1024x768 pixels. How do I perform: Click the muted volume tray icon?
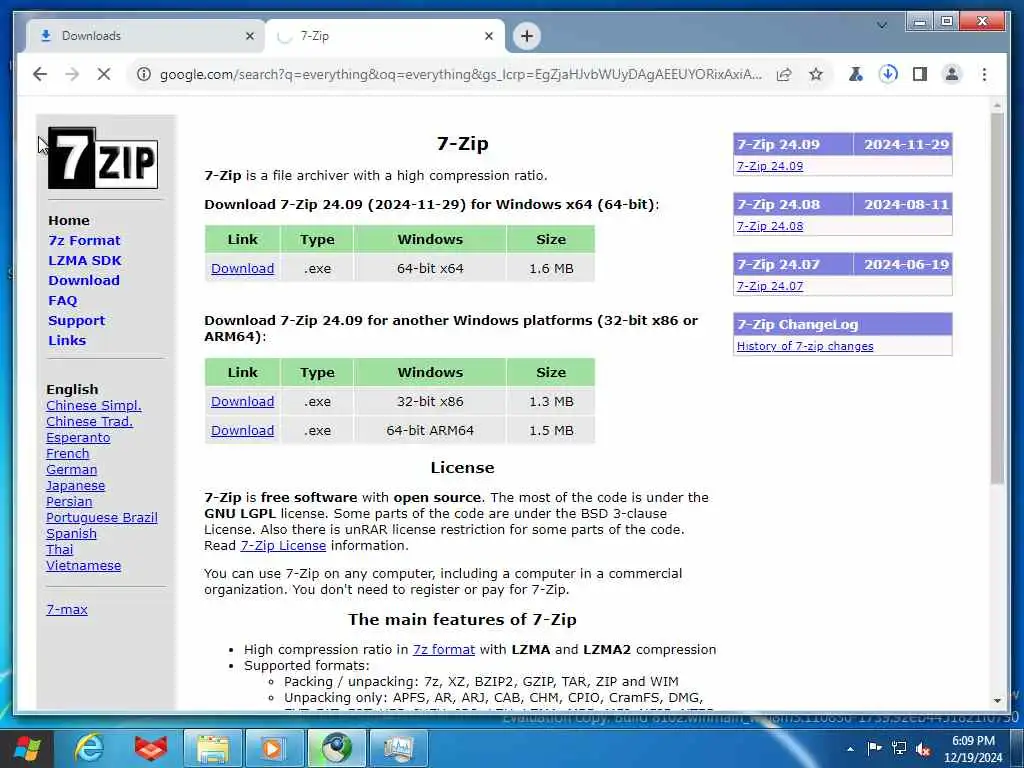click(923, 749)
